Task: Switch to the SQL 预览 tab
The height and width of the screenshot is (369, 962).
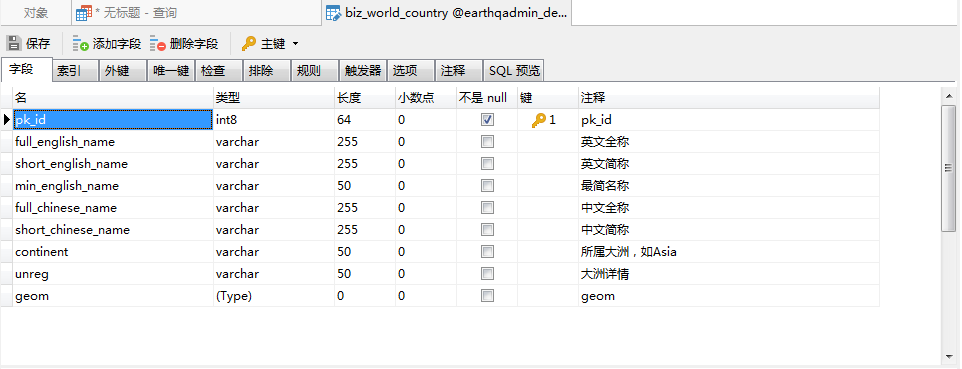Action: pyautogui.click(x=514, y=71)
